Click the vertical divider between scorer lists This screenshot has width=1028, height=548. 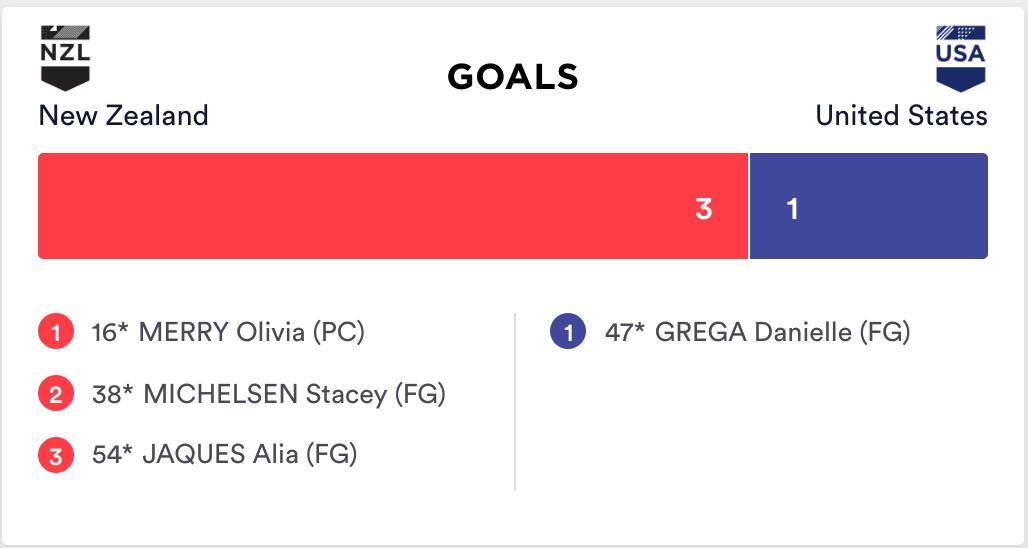515,401
